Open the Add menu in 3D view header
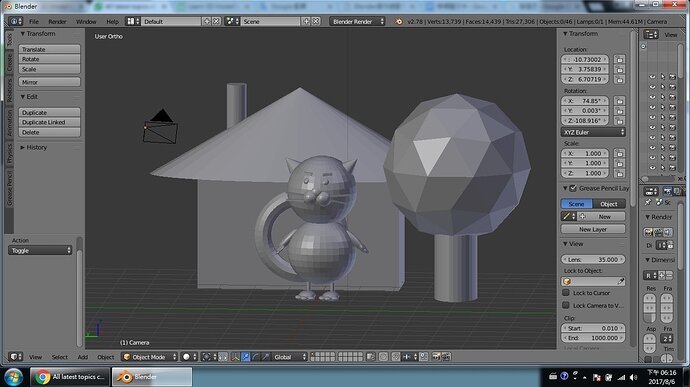This screenshot has width=690, height=387. click(x=83, y=357)
